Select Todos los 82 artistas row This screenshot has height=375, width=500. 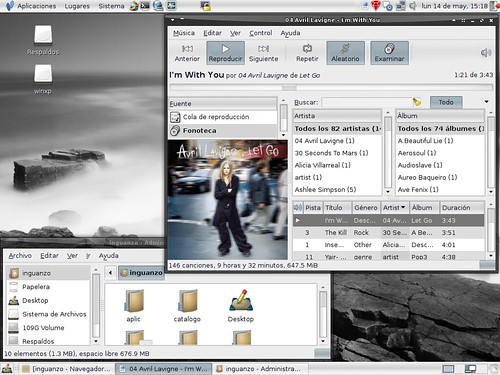337,128
